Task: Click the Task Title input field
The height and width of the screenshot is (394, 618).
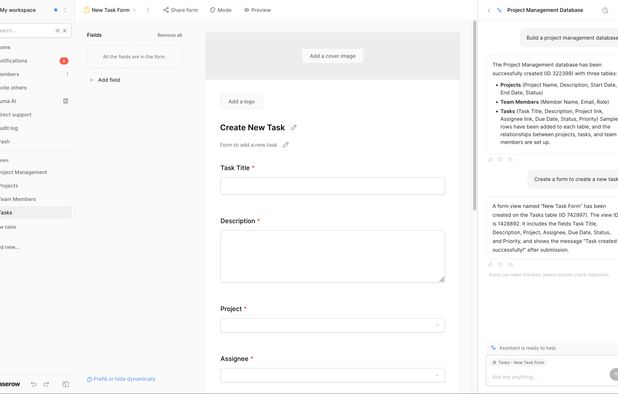Action: (x=333, y=186)
